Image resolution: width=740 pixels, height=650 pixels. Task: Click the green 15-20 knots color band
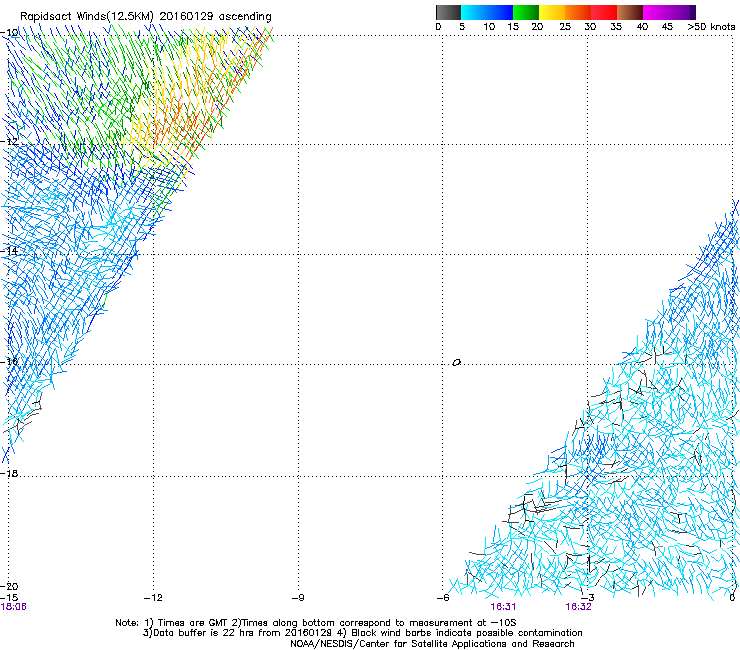click(526, 12)
